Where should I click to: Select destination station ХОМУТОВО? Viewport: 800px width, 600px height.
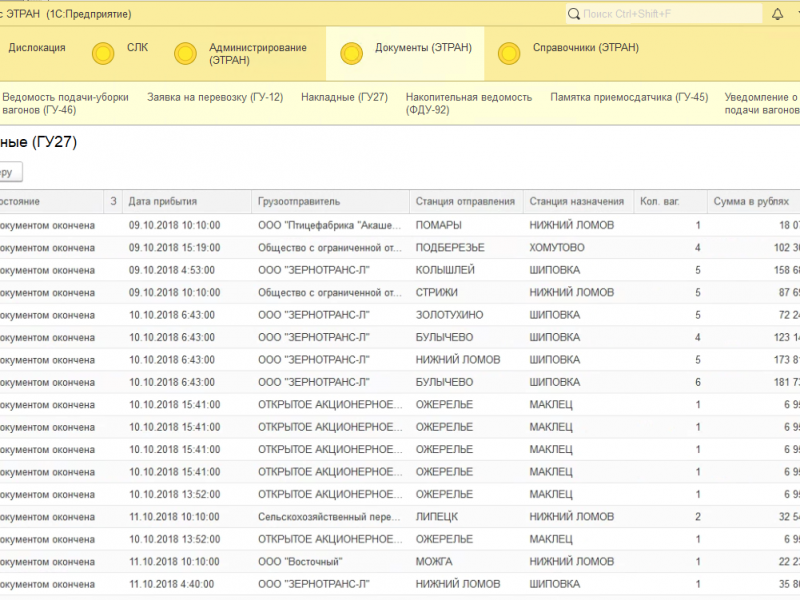[x=557, y=247]
